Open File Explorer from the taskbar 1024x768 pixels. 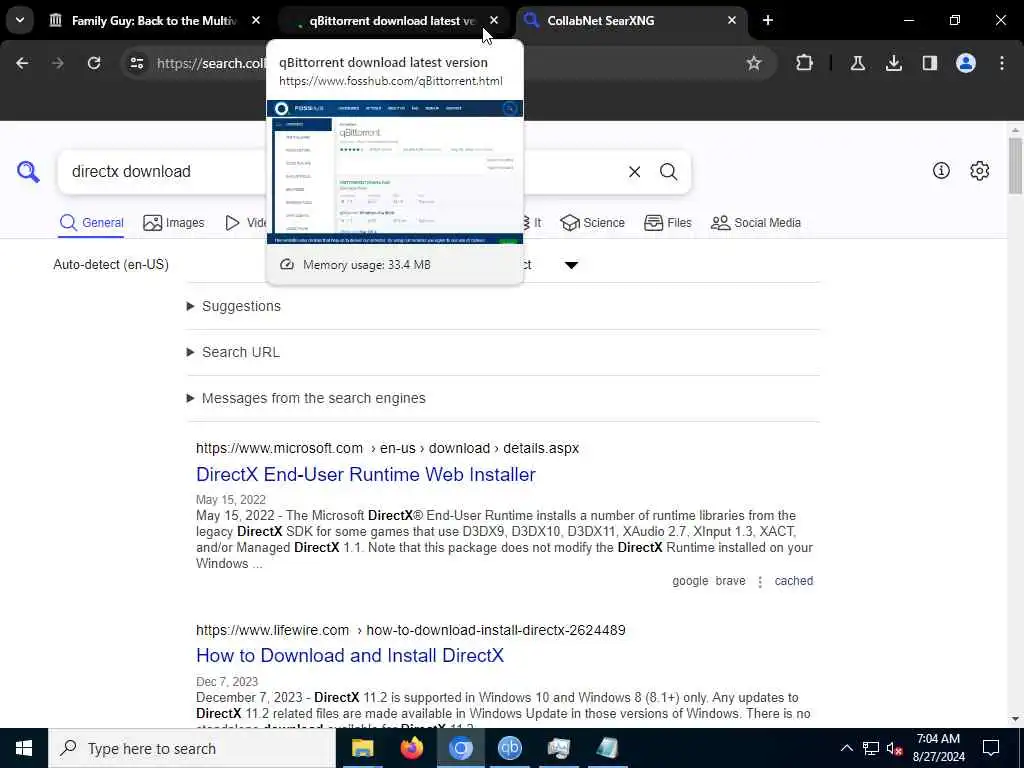point(362,748)
